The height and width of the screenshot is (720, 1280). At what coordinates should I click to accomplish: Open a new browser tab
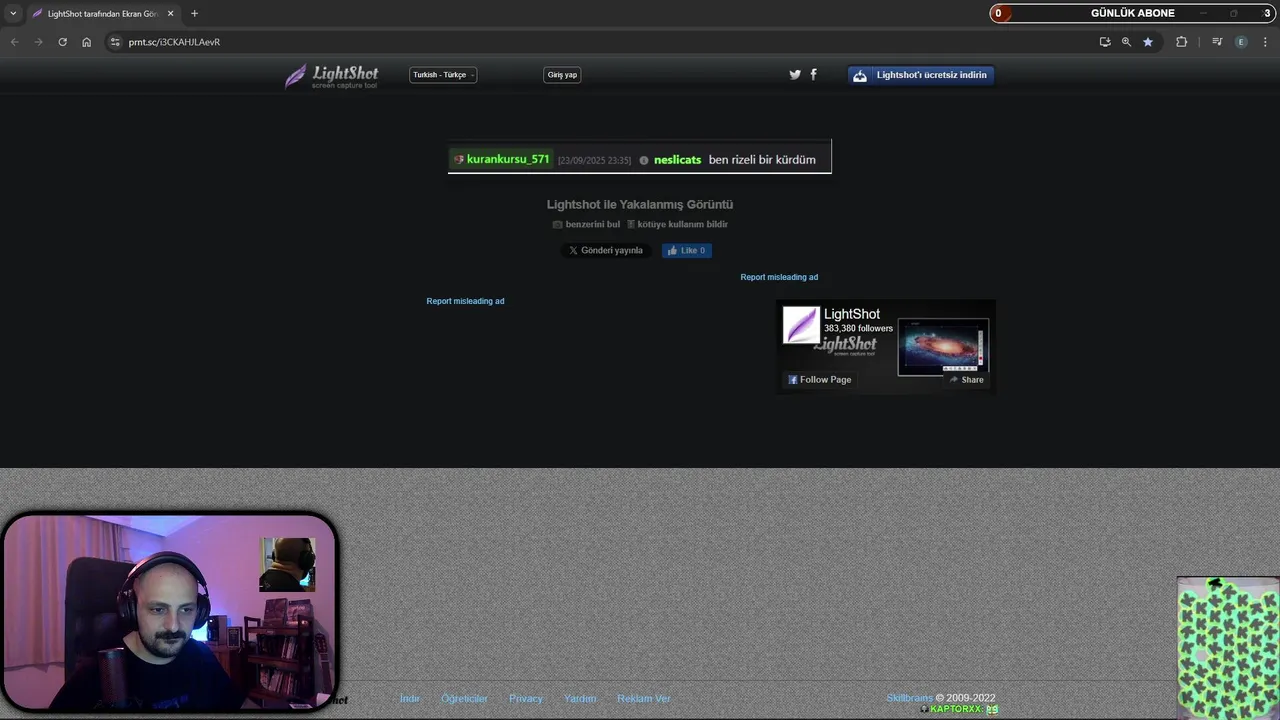point(194,14)
